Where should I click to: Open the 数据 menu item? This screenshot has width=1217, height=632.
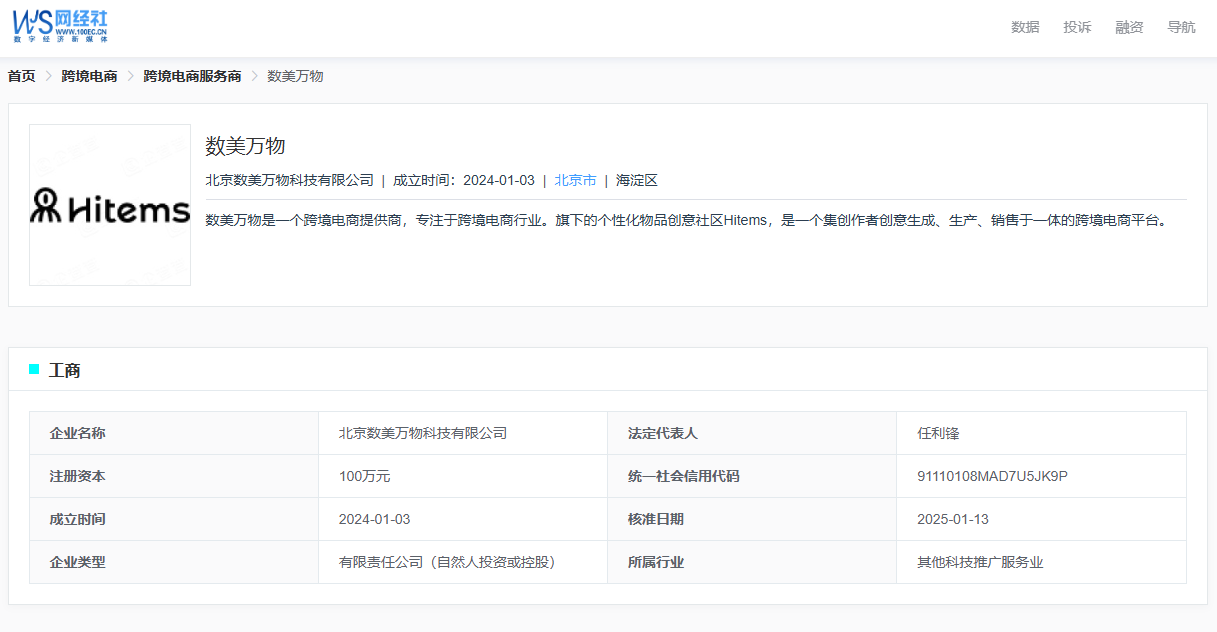pyautogui.click(x=1025, y=27)
